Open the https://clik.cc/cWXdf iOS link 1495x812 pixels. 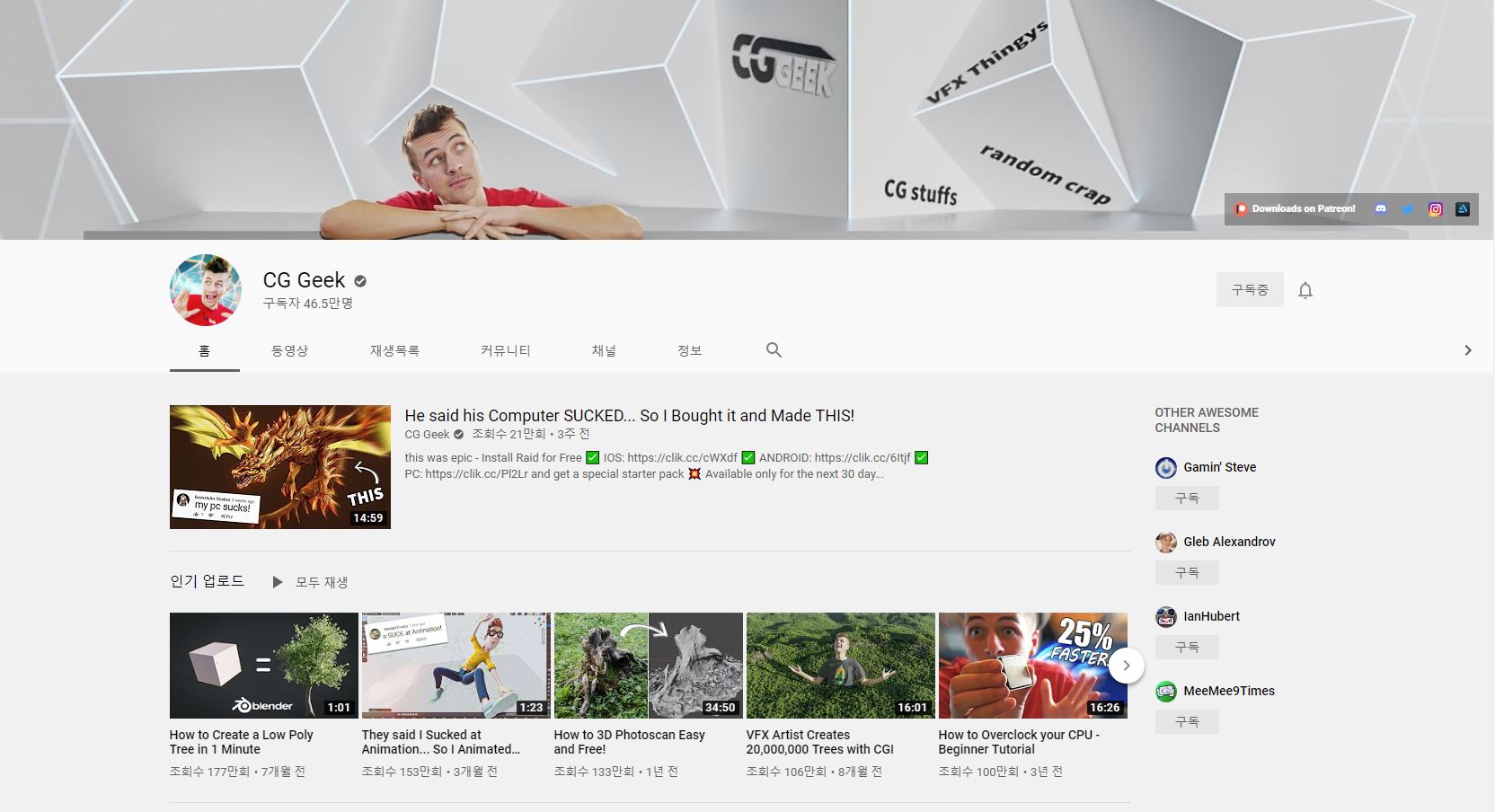682,458
